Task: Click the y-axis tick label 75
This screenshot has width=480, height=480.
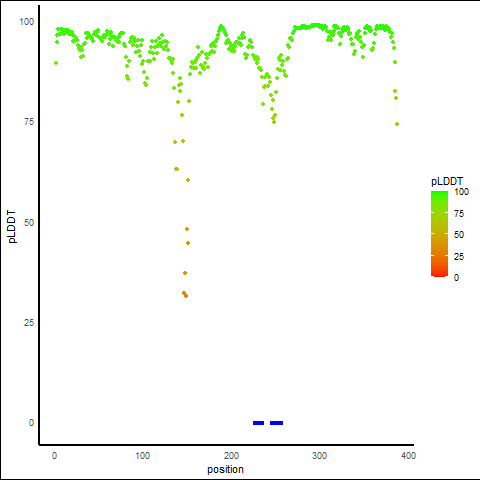Action: (x=29, y=122)
